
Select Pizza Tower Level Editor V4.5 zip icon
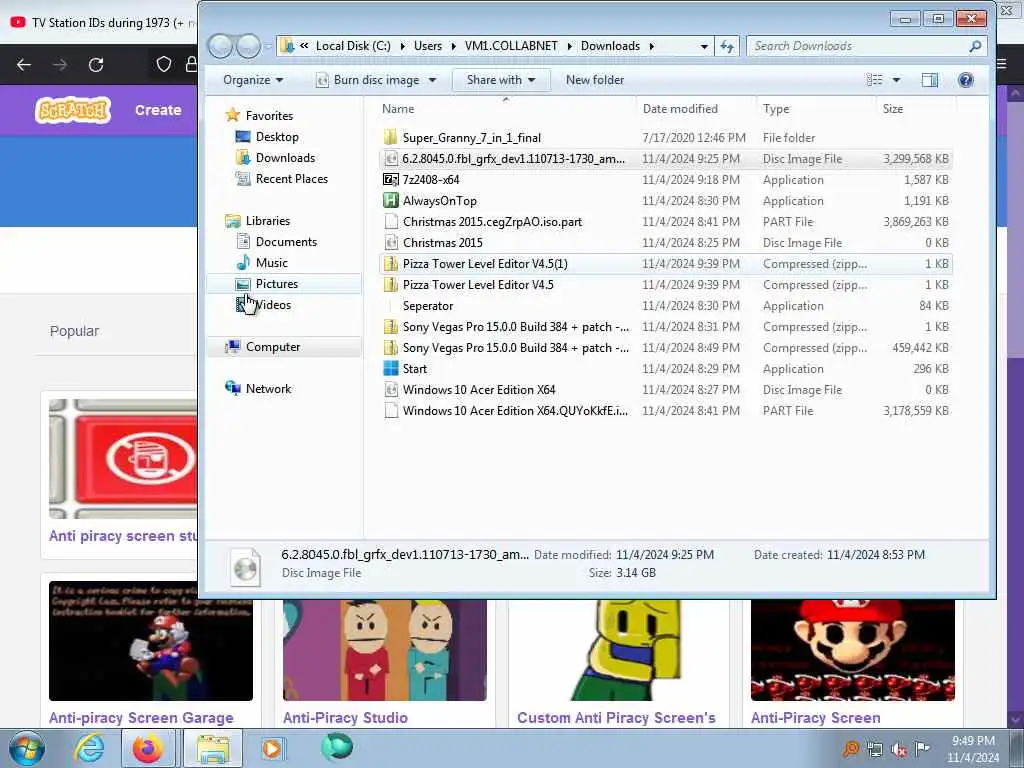(391, 285)
